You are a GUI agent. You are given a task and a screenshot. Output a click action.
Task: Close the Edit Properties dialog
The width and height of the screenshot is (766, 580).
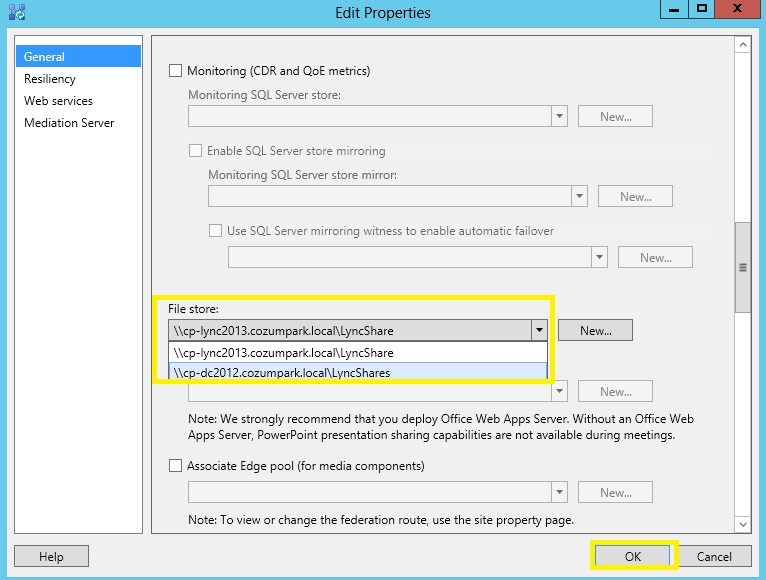(x=737, y=9)
